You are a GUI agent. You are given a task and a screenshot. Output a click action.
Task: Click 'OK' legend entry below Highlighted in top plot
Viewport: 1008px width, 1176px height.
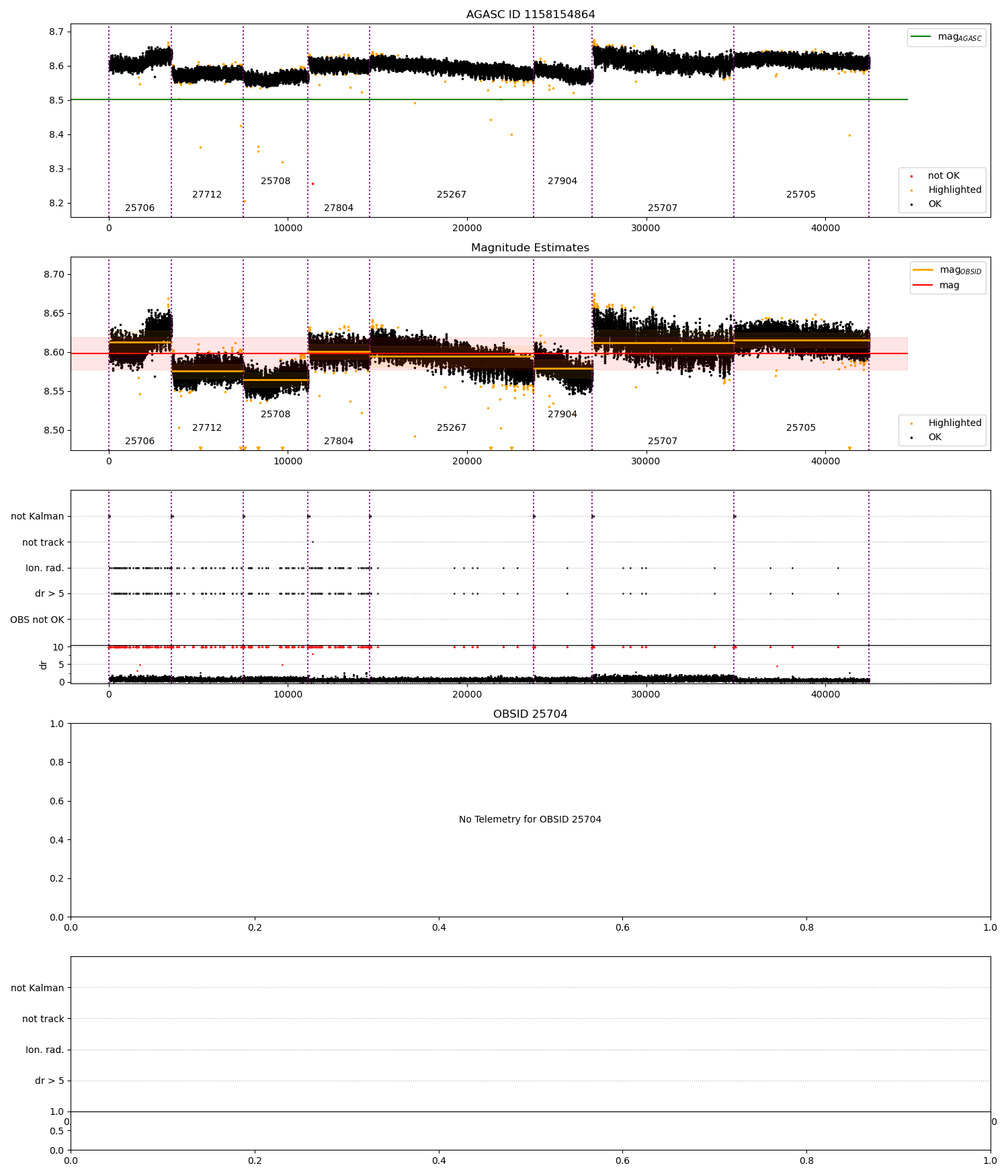934,204
